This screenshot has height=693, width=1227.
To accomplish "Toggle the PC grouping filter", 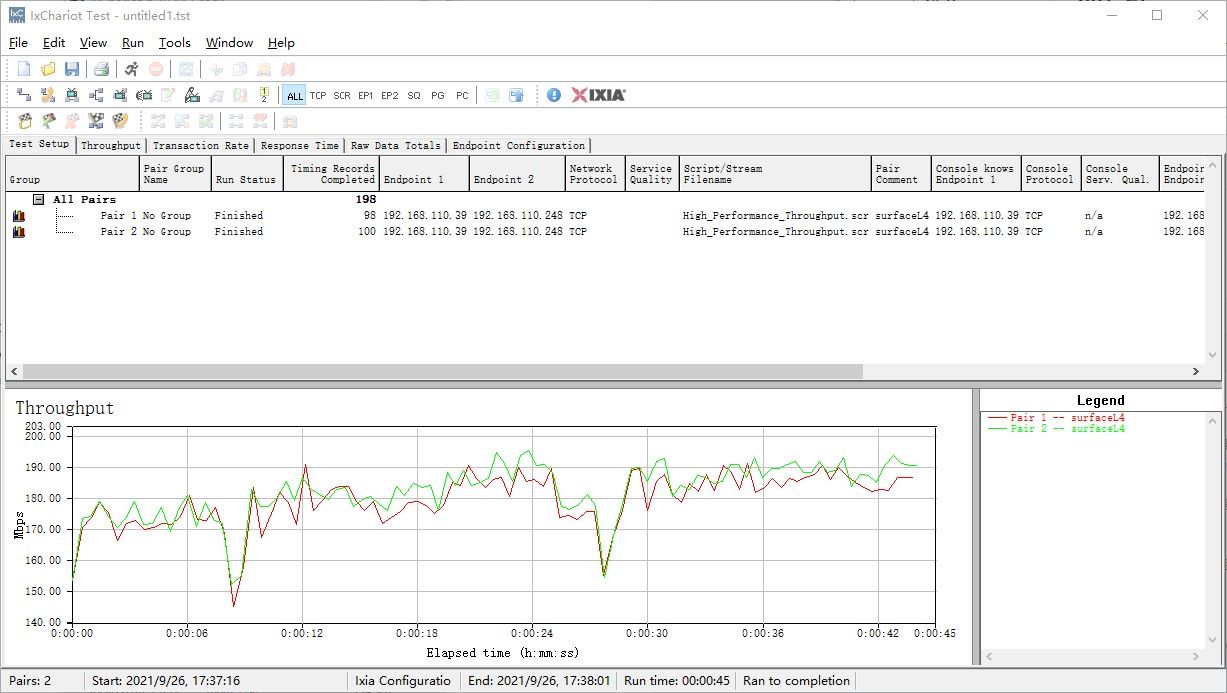I will click(462, 96).
